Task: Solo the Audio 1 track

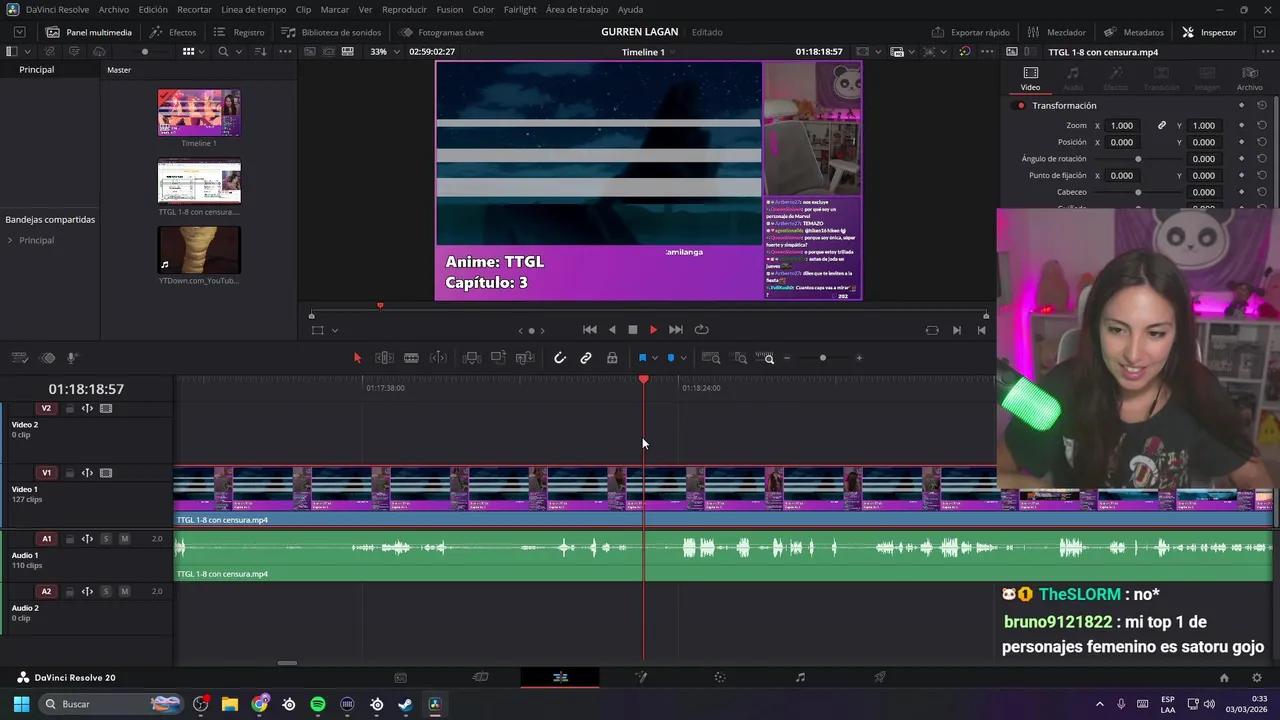Action: (x=105, y=539)
